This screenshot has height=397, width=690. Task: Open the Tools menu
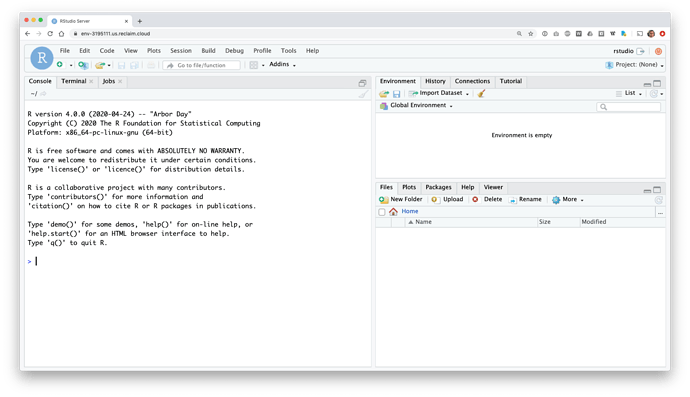coord(289,51)
